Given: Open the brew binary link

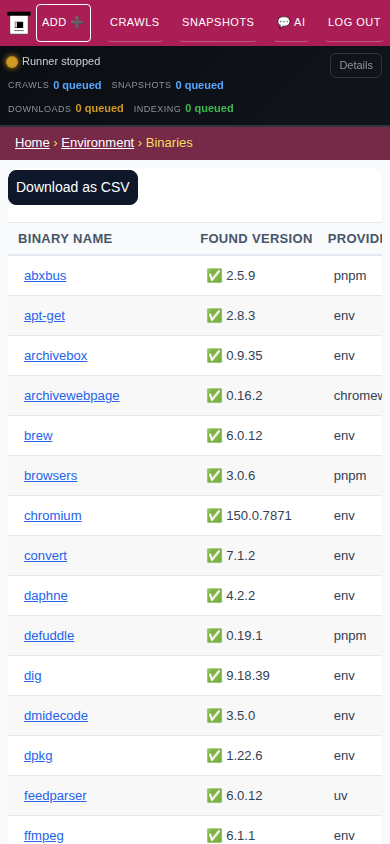Looking at the screenshot, I should click(38, 436).
